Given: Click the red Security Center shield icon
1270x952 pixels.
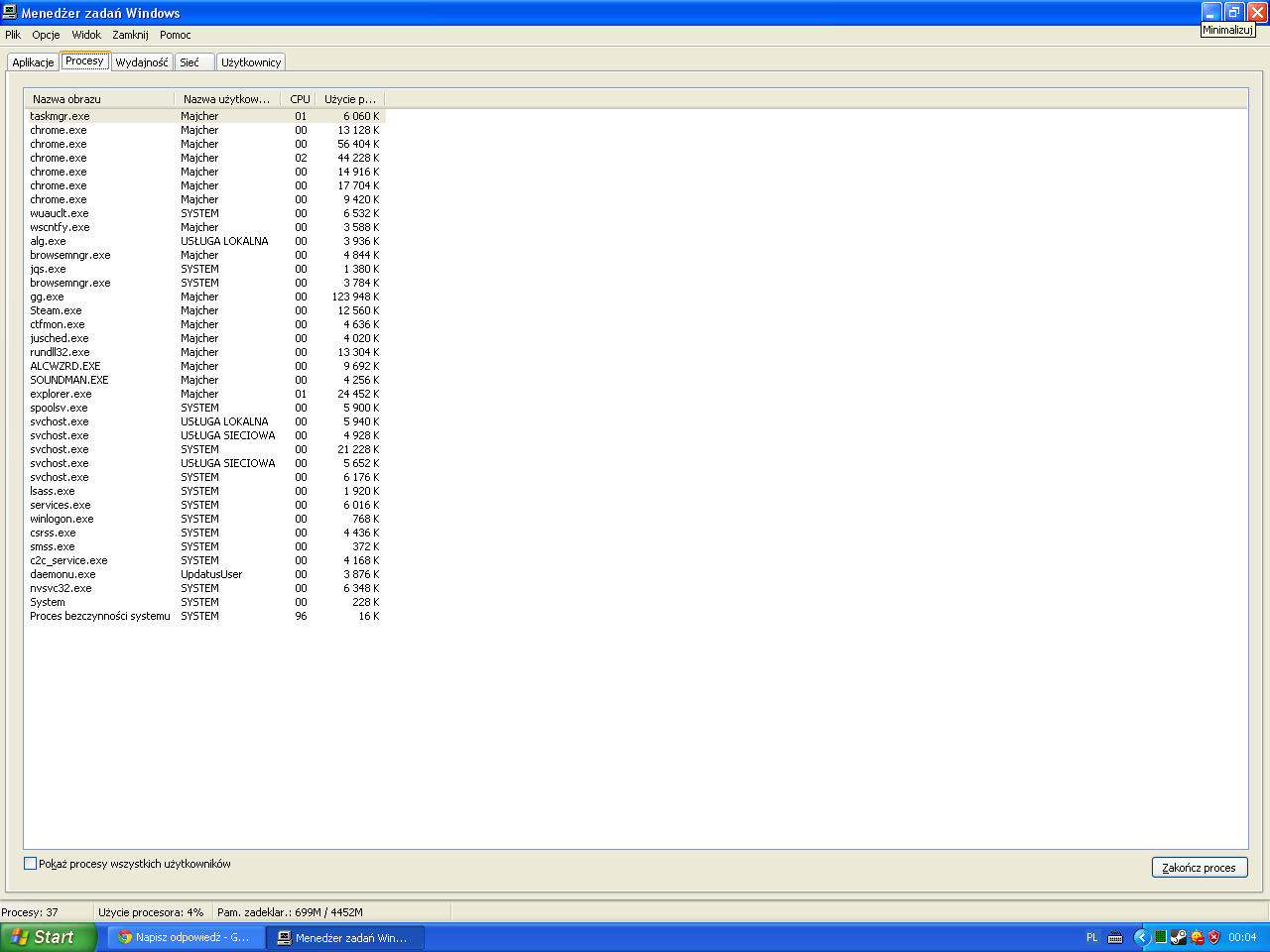Looking at the screenshot, I should coord(1213,937).
